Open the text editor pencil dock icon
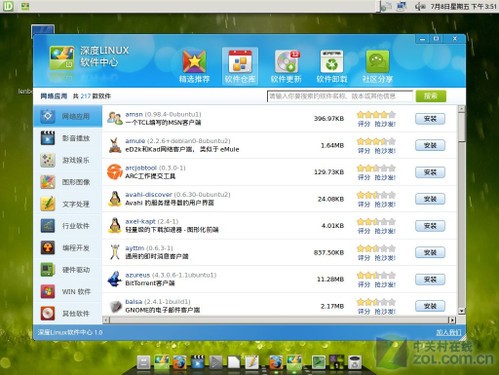This screenshot has height=375, width=499. [252, 363]
